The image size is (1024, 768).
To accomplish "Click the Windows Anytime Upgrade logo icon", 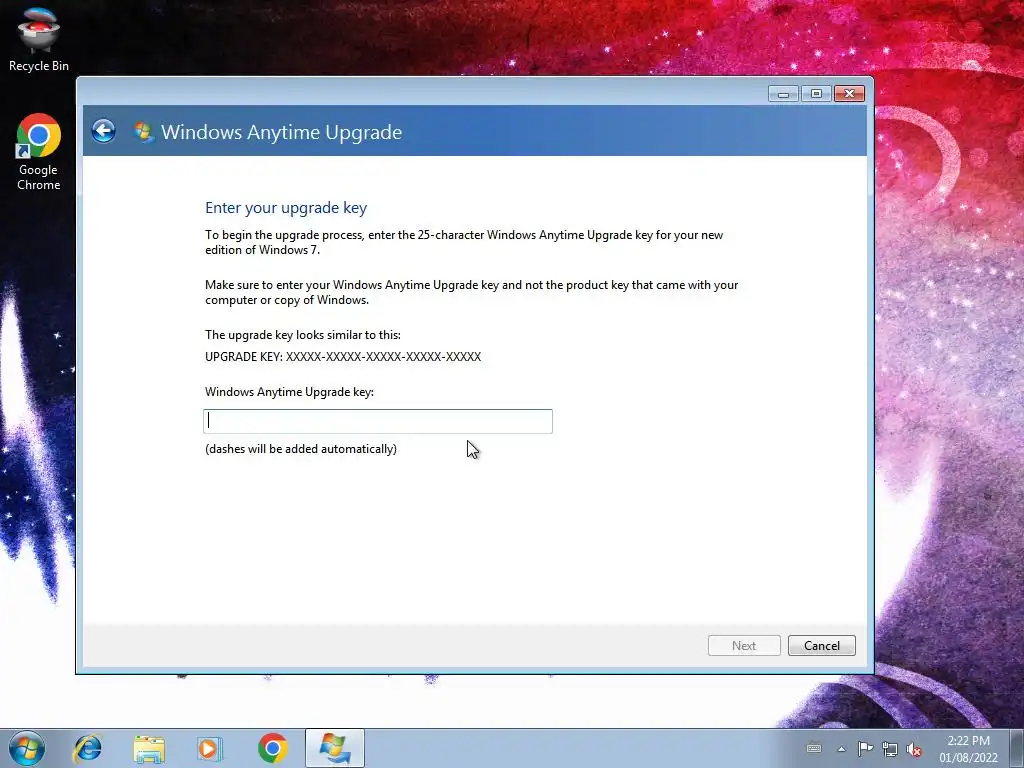I will click(143, 132).
